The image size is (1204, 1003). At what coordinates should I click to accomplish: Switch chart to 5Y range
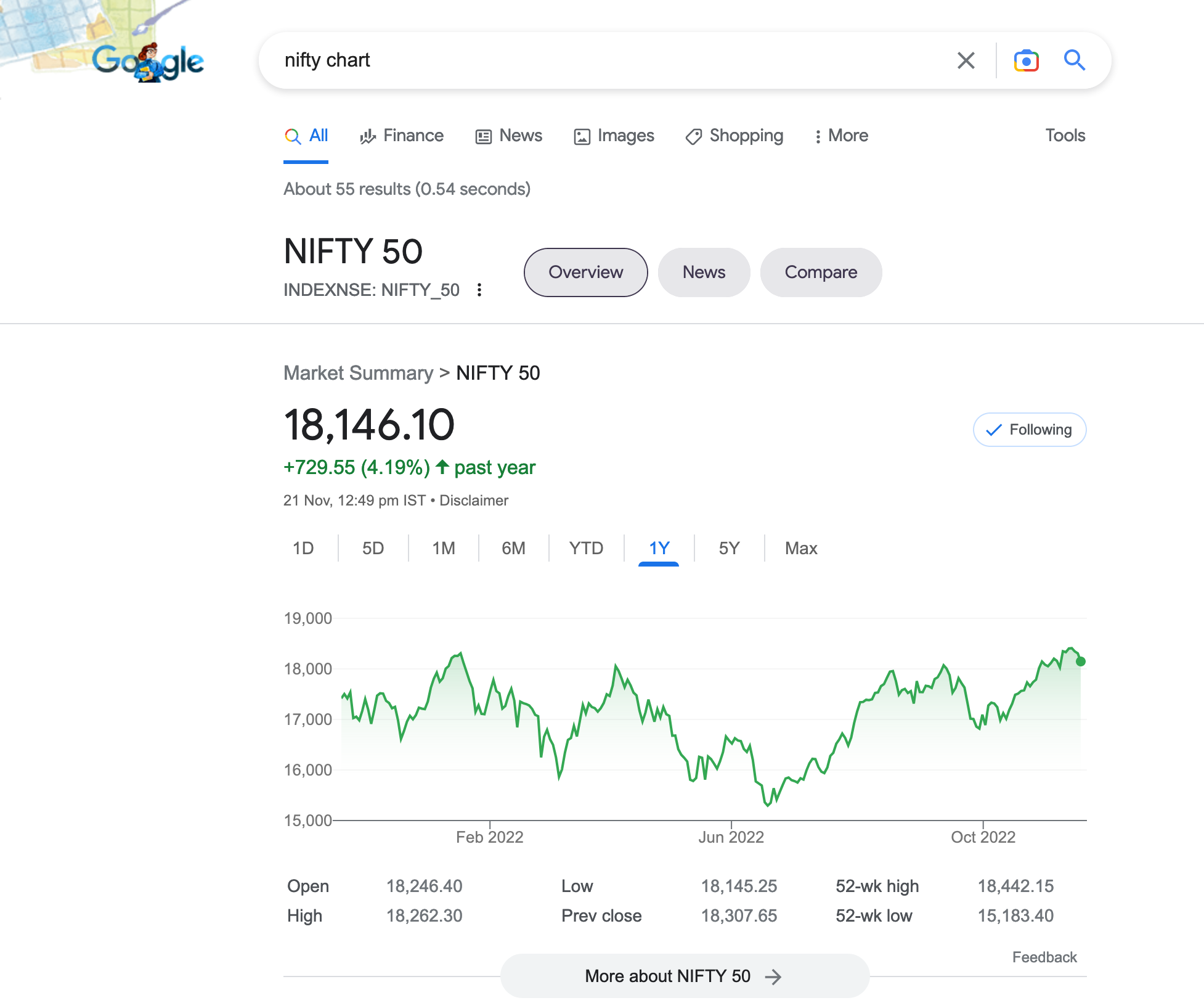[729, 548]
